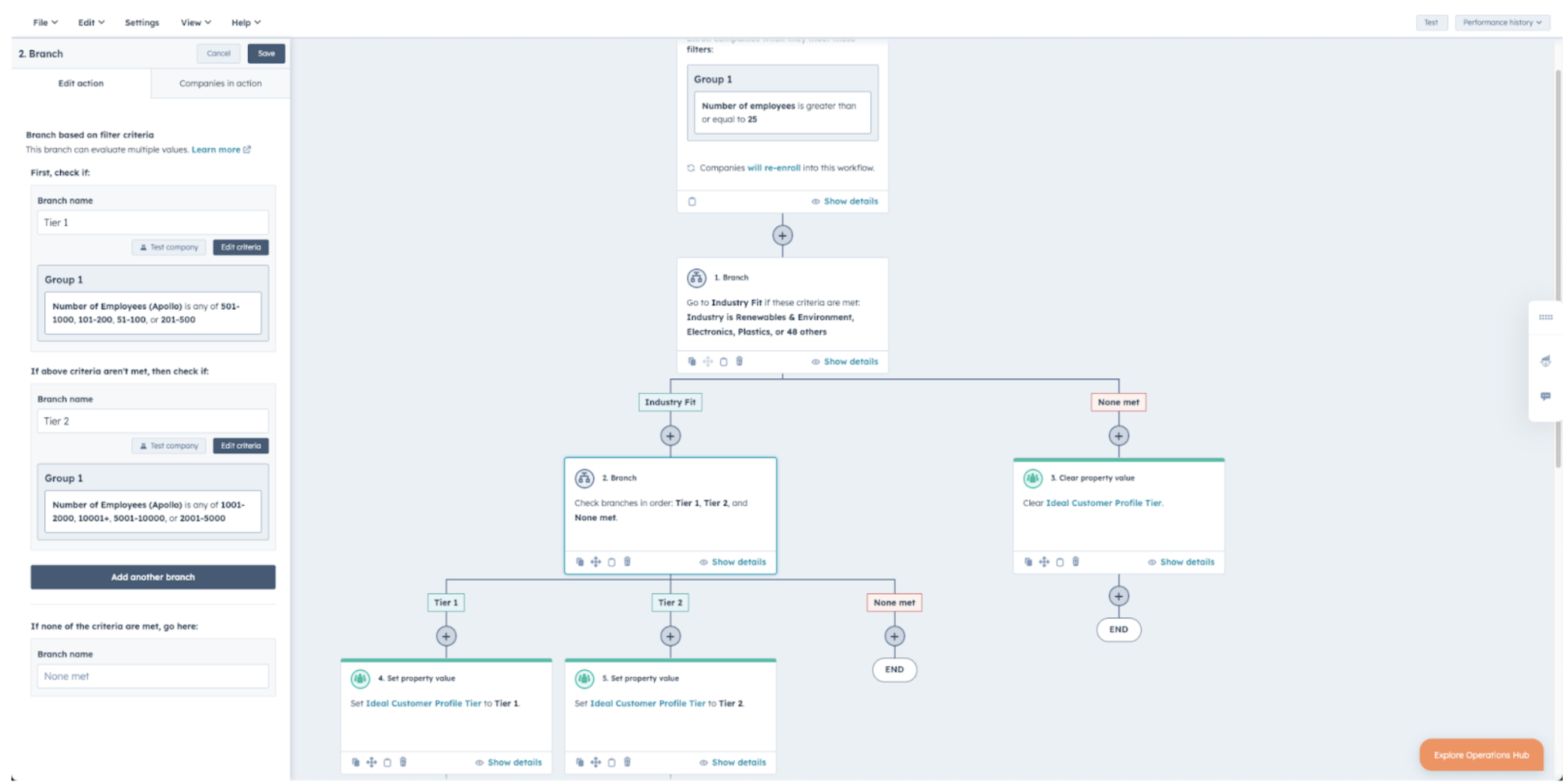Expand the File menu
The width and height of the screenshot is (1563, 784).
45,23
